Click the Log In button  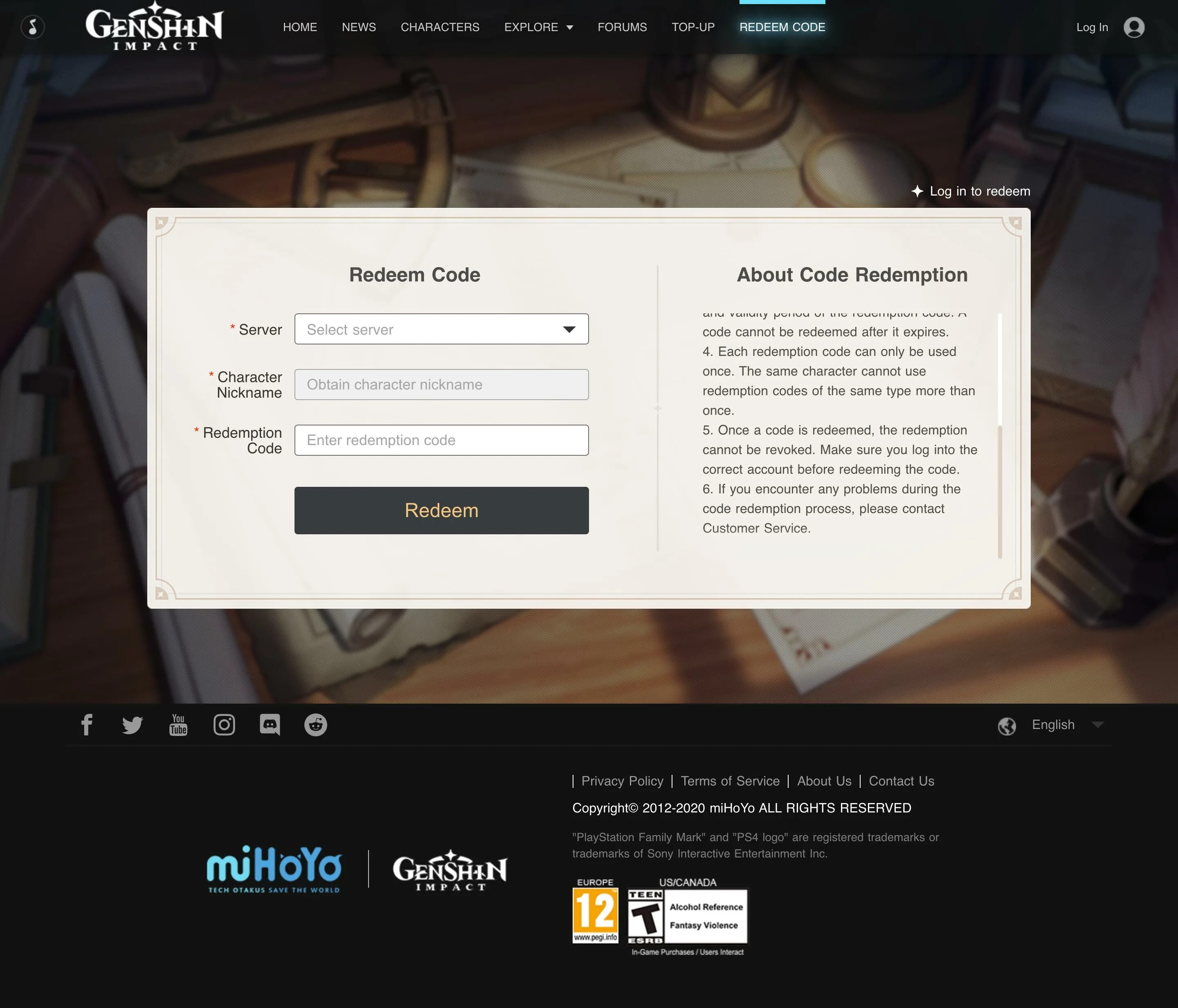[x=1093, y=27]
